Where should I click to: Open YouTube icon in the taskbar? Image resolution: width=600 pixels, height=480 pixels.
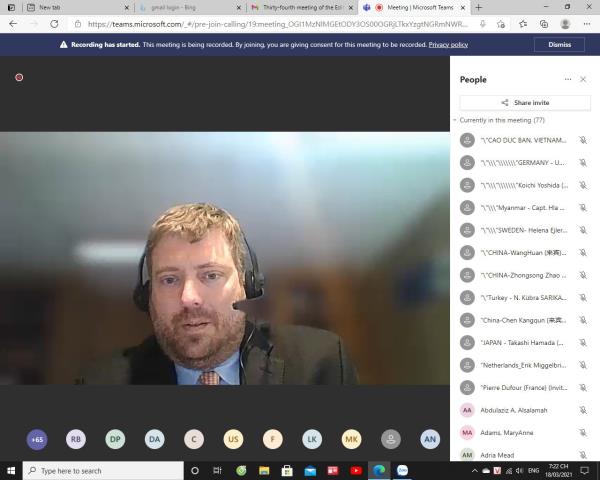356,470
